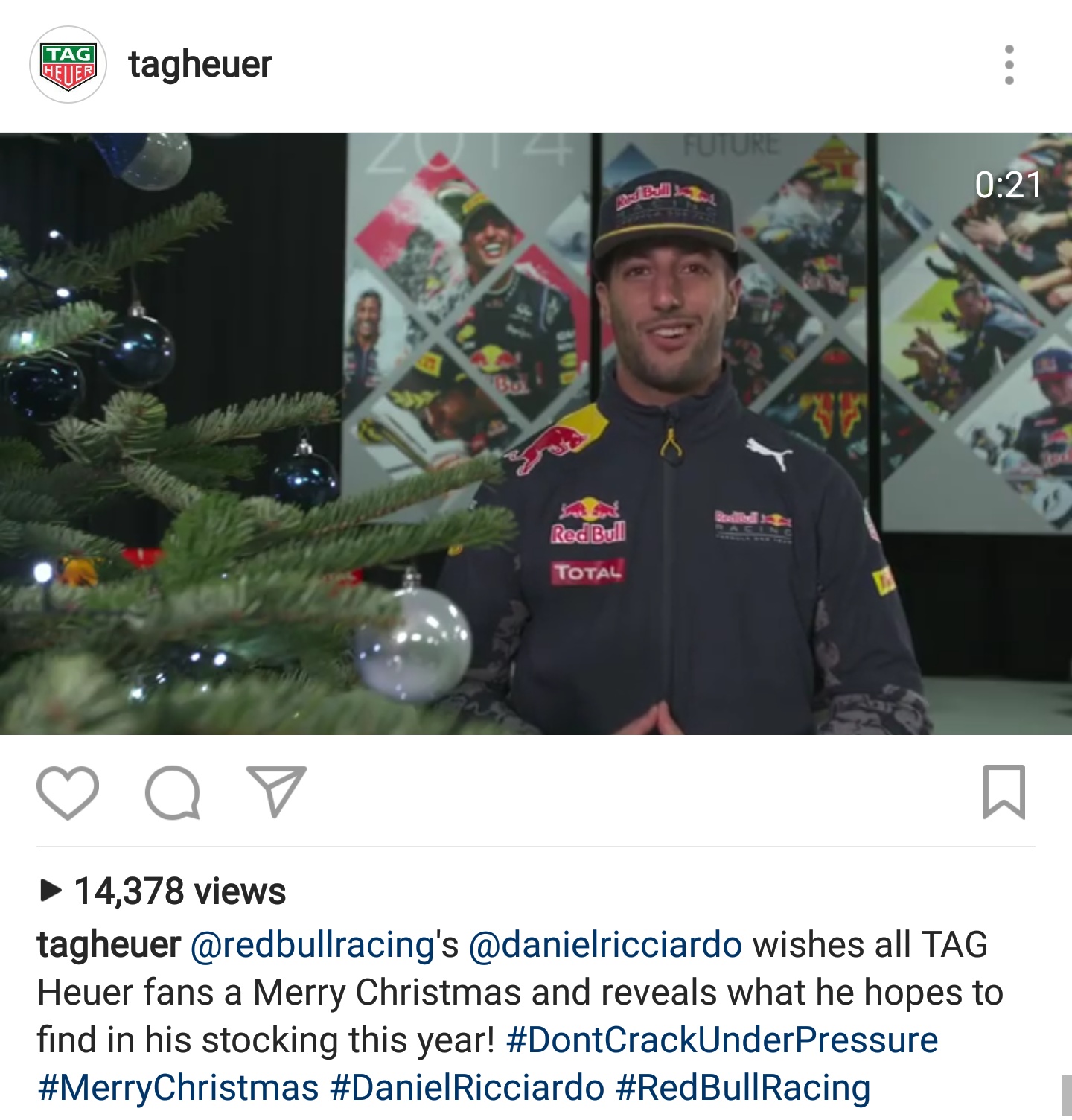
Task: Open the tagheuer username in the header
Action: [200, 65]
